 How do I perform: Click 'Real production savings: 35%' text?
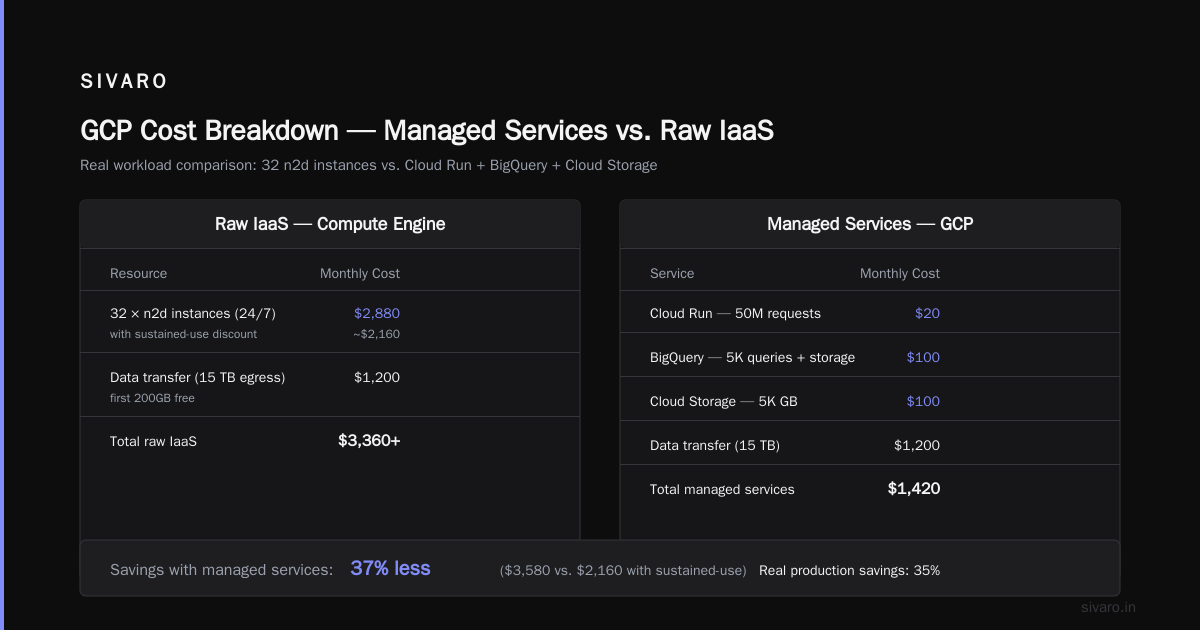(849, 570)
